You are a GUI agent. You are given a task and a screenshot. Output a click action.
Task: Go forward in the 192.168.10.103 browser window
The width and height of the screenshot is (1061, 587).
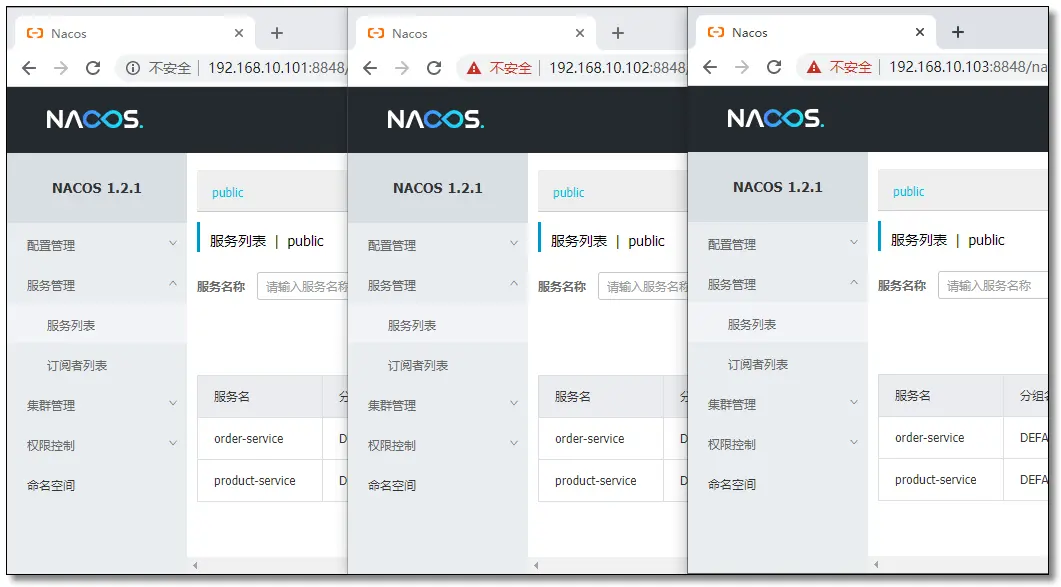click(x=742, y=66)
